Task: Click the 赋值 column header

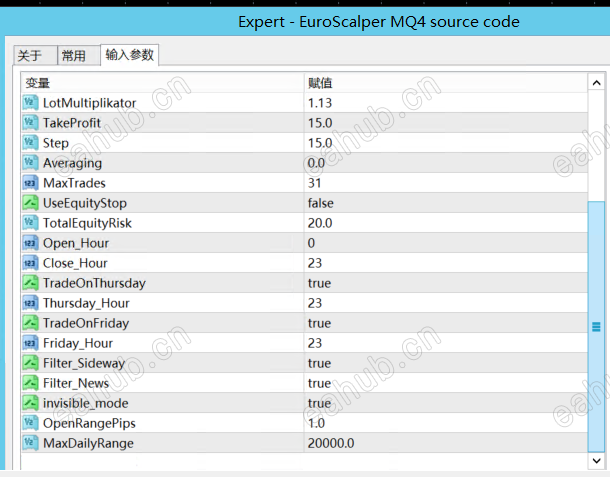Action: tap(446, 83)
